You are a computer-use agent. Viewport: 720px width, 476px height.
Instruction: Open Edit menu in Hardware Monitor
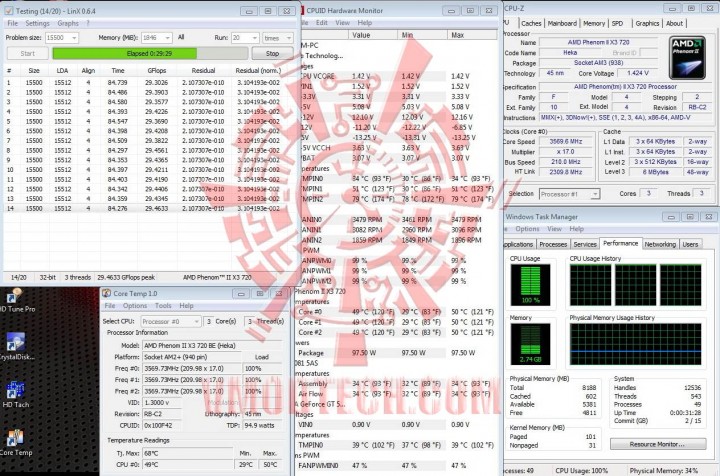[321, 22]
